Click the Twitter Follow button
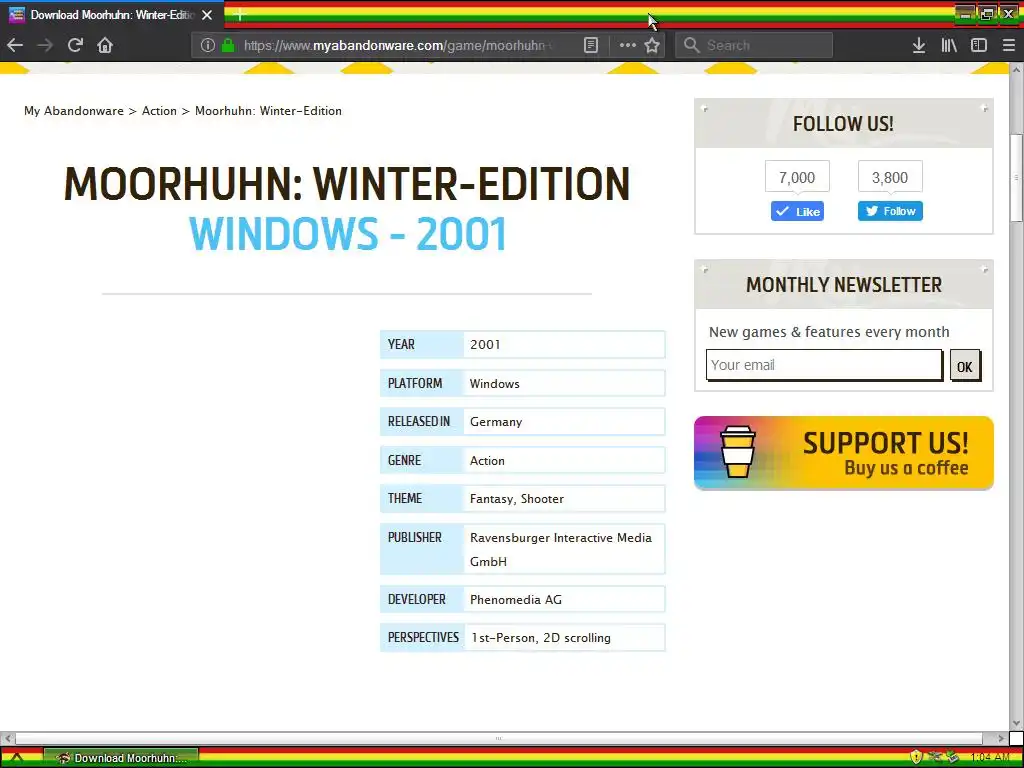Viewport: 1024px width, 768px height. click(x=890, y=211)
